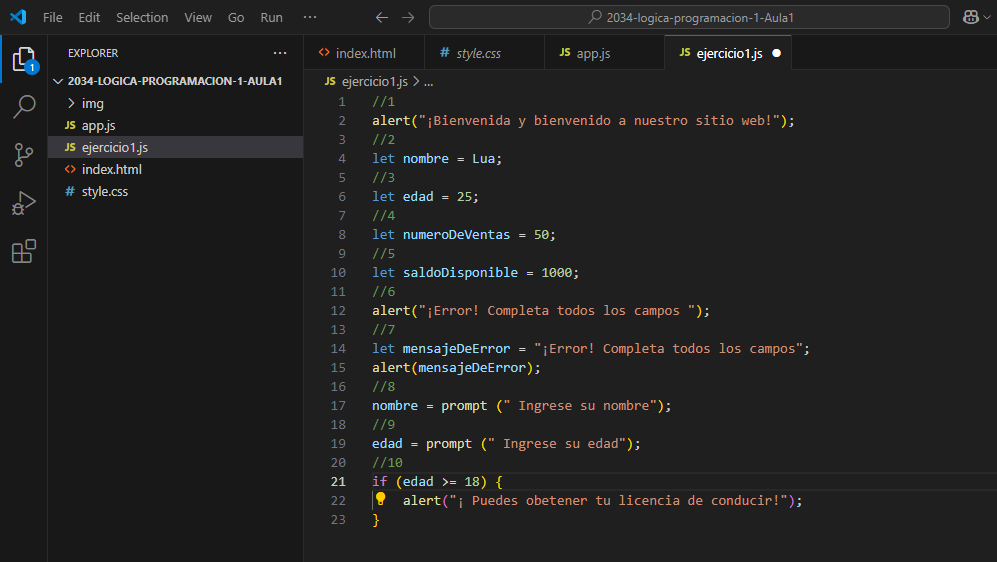This screenshot has width=997, height=562.
Task: Open Explorer more actions ellipsis
Action: click(280, 53)
